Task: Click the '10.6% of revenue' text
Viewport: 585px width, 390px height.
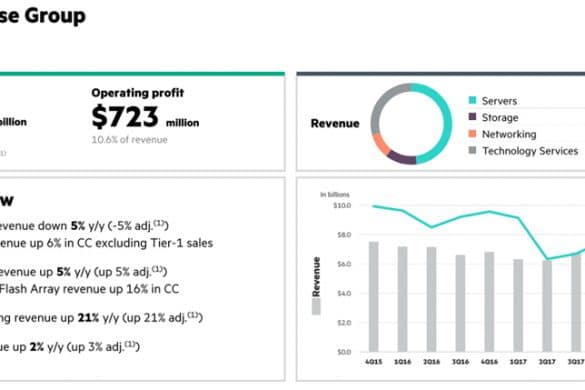Action: (x=129, y=140)
